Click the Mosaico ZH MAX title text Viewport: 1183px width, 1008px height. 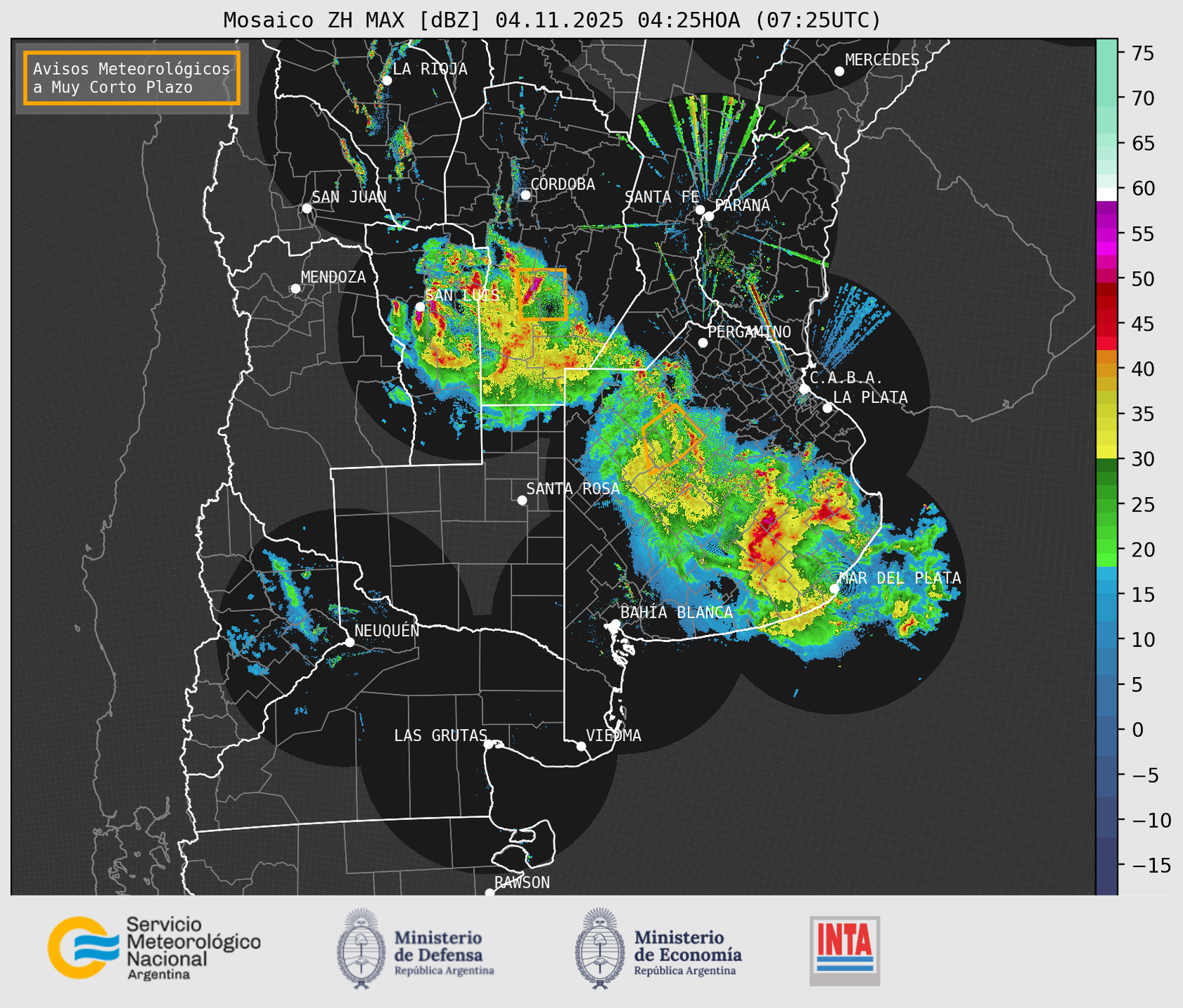[552, 20]
